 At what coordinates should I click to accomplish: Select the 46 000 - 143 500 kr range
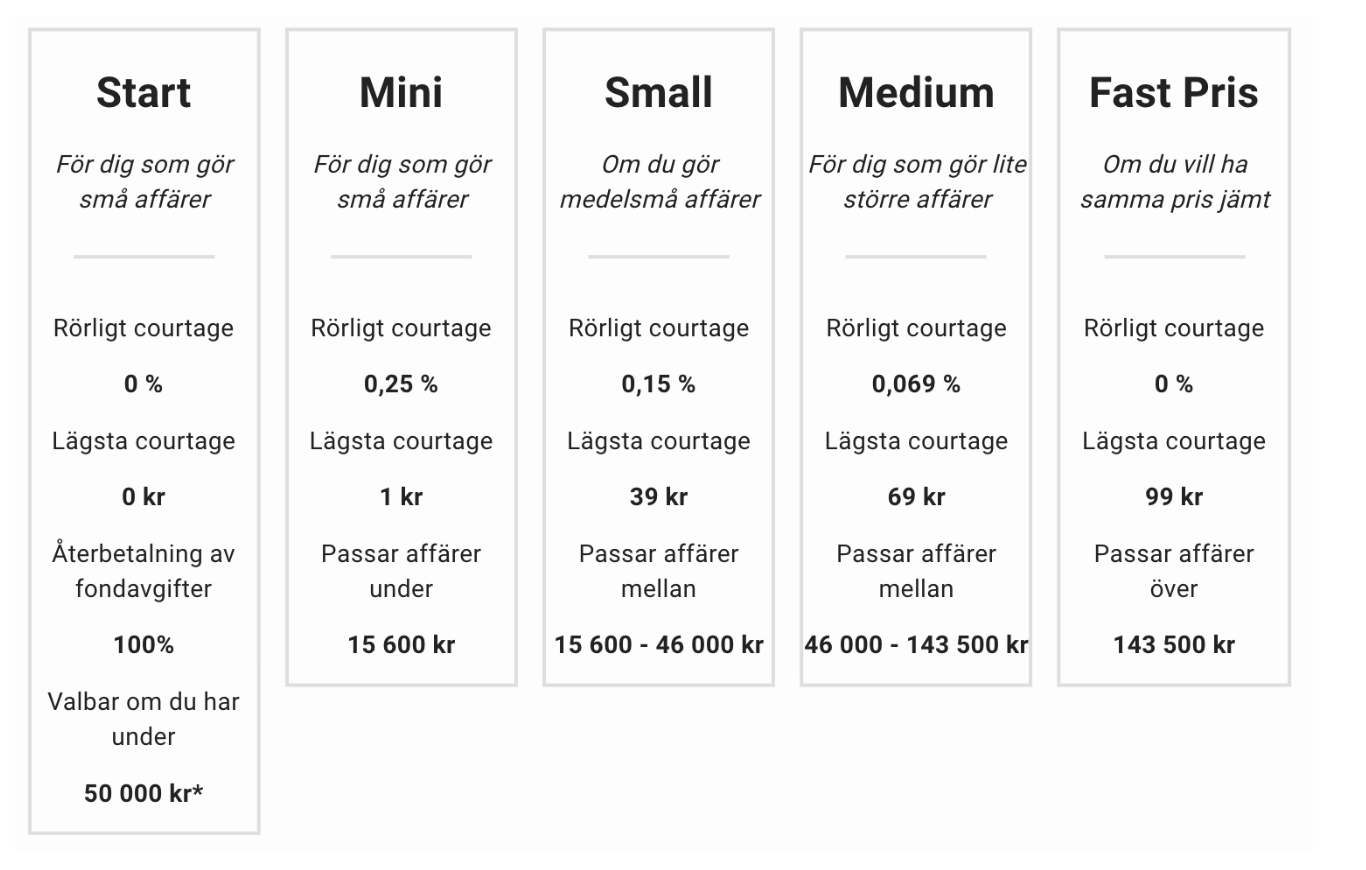click(x=916, y=645)
